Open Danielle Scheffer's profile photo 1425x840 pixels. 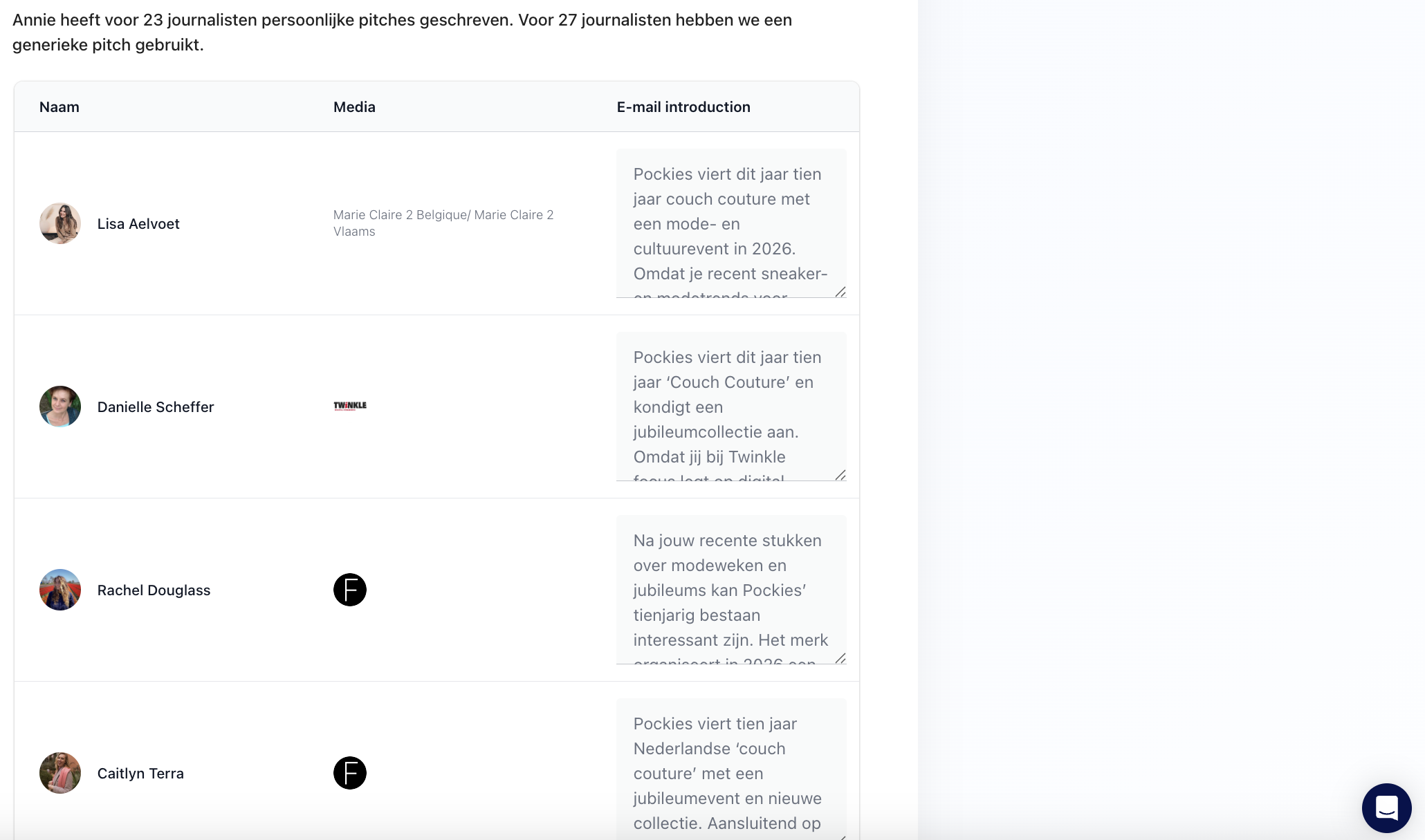[x=59, y=407]
